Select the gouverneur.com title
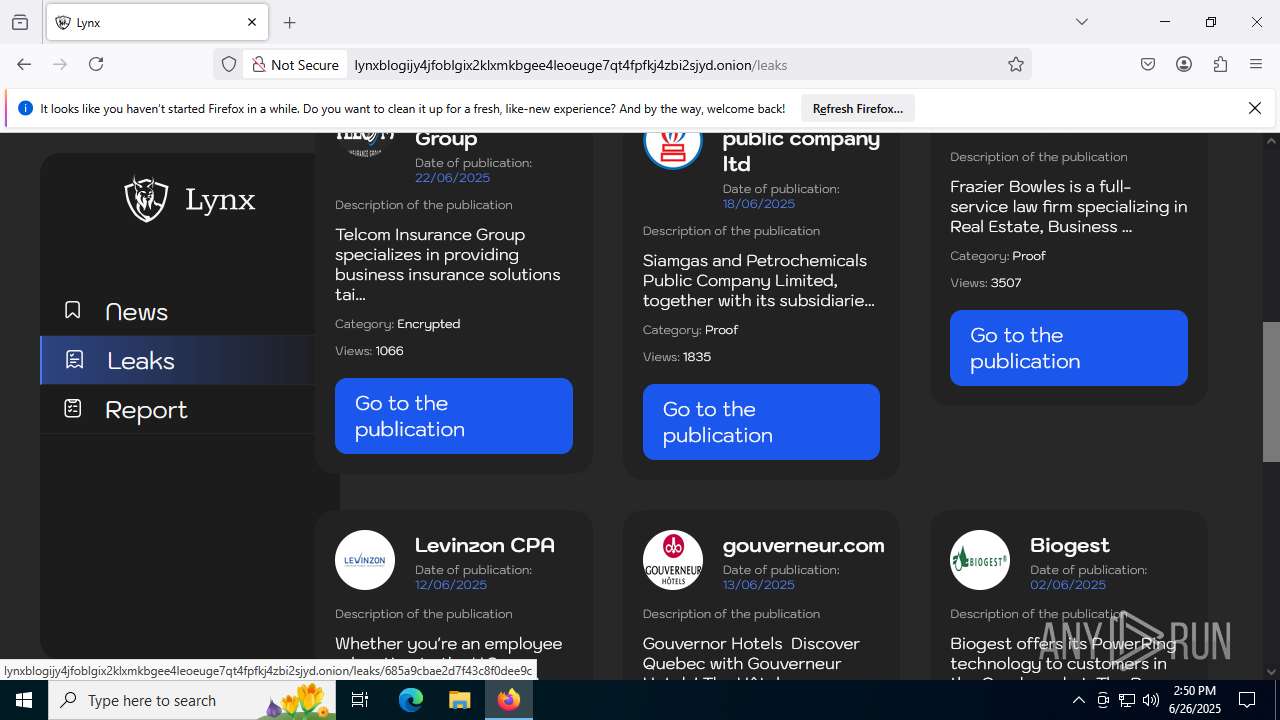The height and width of the screenshot is (720, 1280). pos(803,545)
